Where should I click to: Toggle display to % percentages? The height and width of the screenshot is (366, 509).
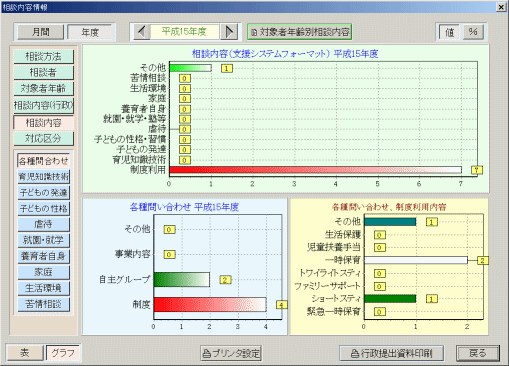pos(473,32)
